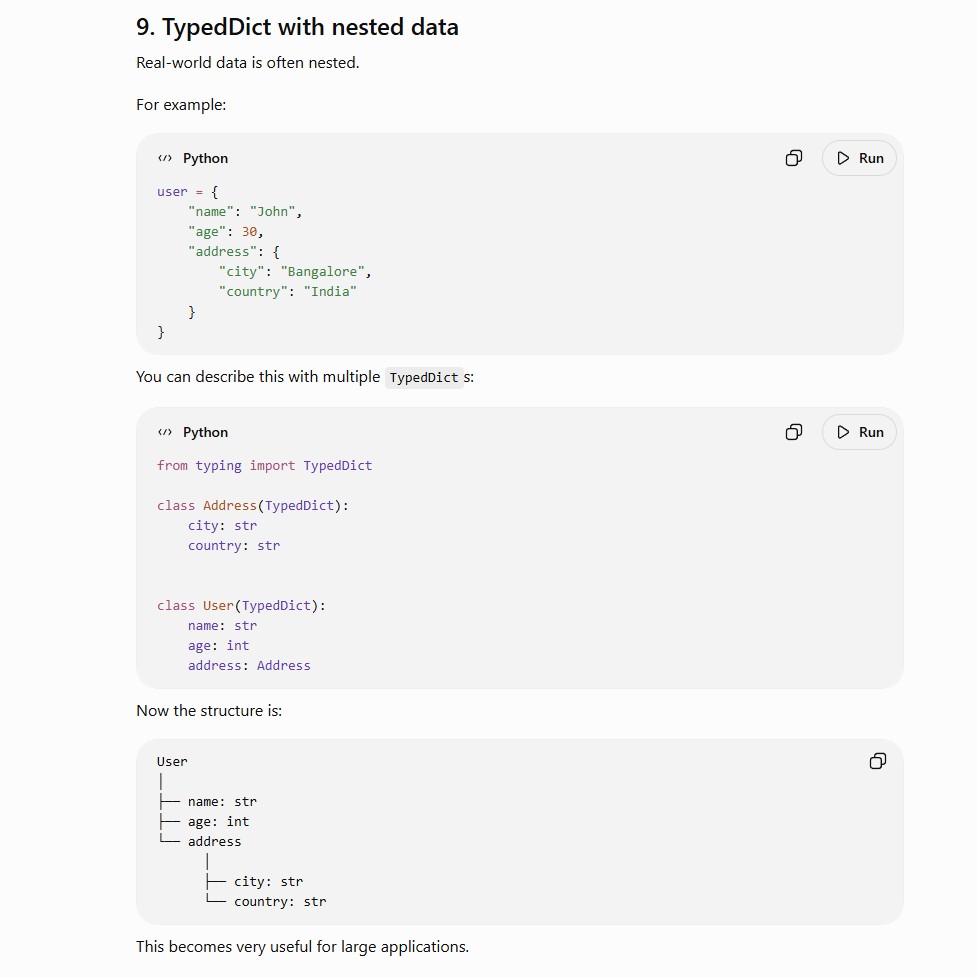Click the 'Now the structure is:' text
Viewport: 977px width, 977px height.
209,711
